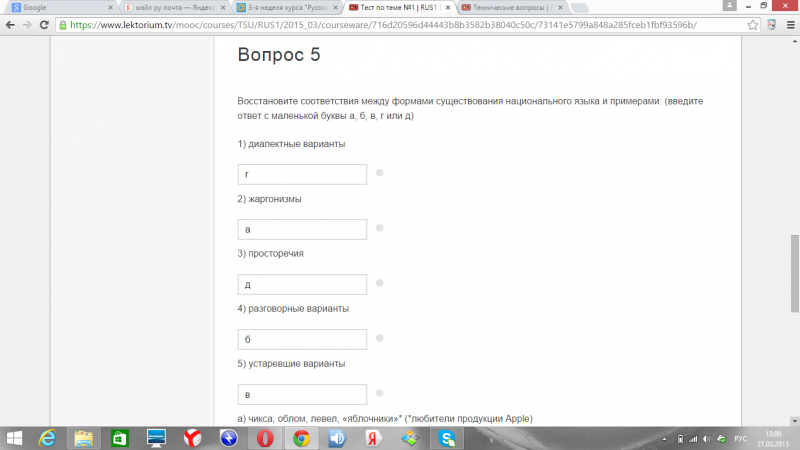800x450 pixels.
Task: Open the Yandex 'Я' taskbar icon
Action: [x=373, y=438]
